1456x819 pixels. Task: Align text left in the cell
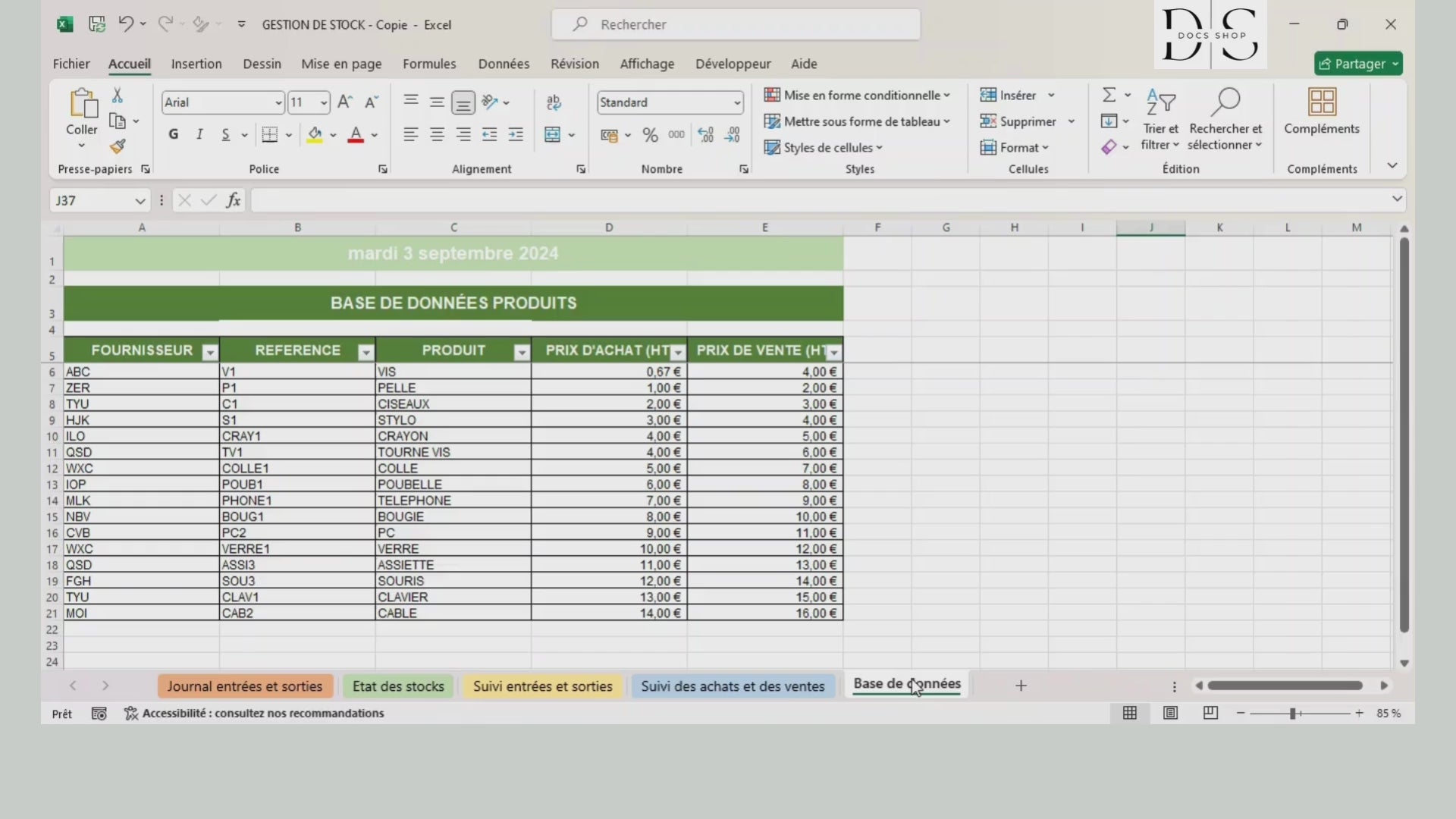(410, 135)
